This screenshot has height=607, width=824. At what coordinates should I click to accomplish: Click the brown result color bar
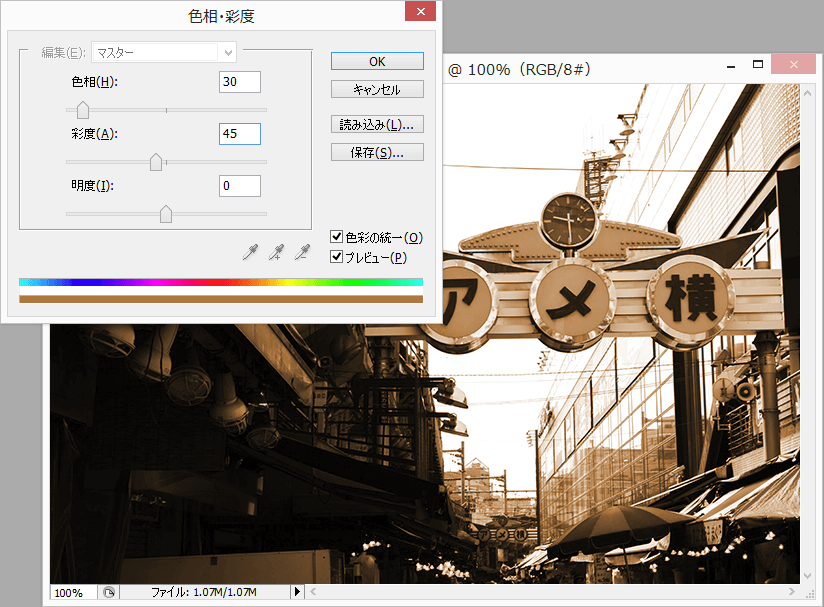point(221,299)
